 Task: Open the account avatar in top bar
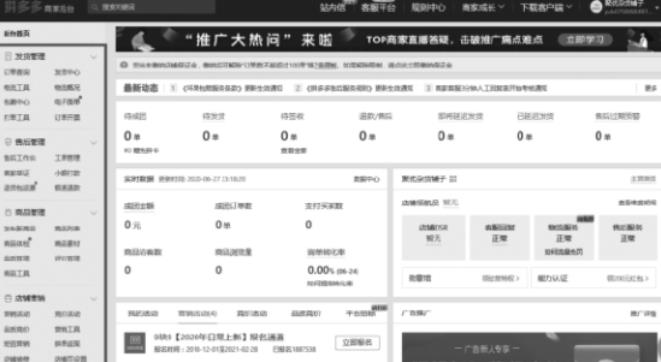[x=596, y=7]
